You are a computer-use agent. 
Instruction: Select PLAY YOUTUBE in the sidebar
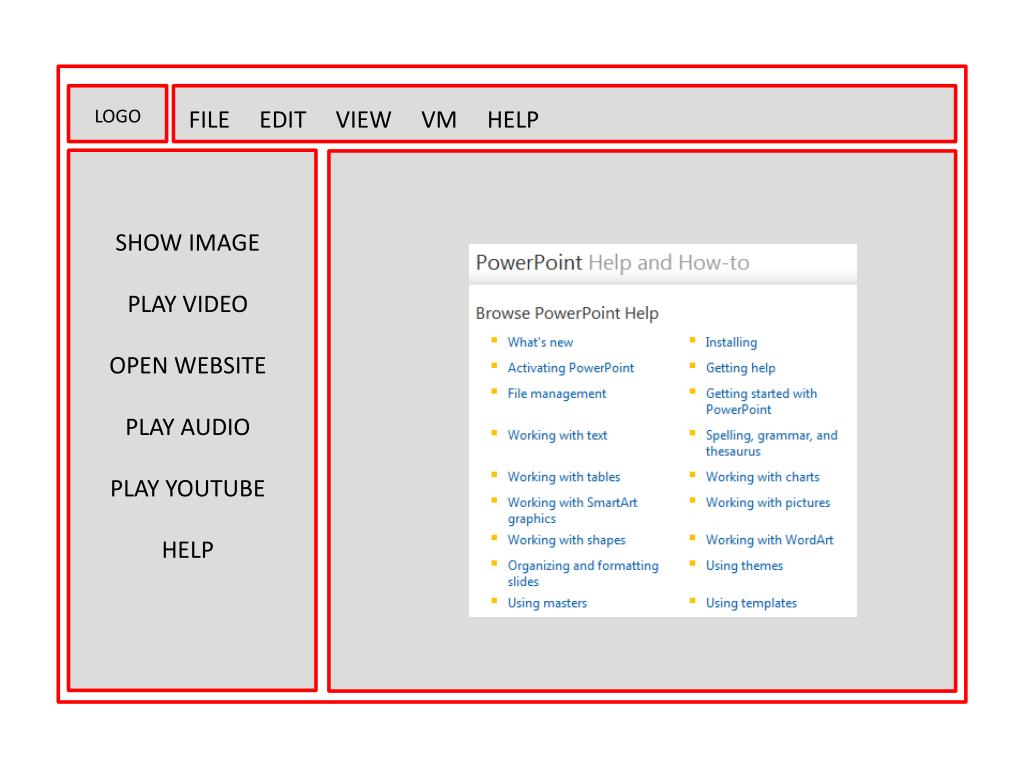point(187,488)
